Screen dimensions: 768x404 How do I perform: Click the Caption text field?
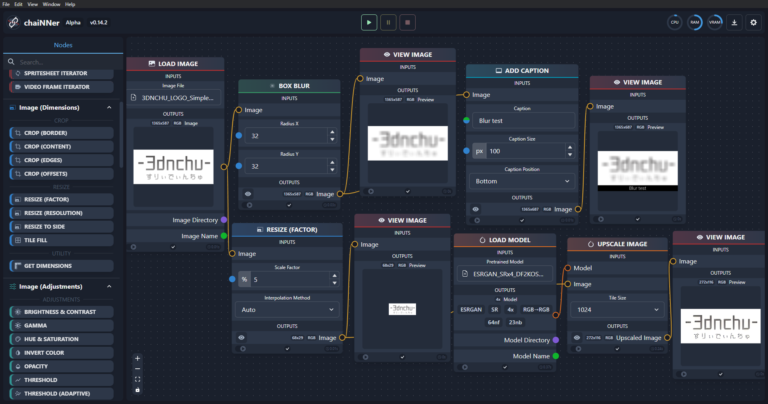click(523, 120)
